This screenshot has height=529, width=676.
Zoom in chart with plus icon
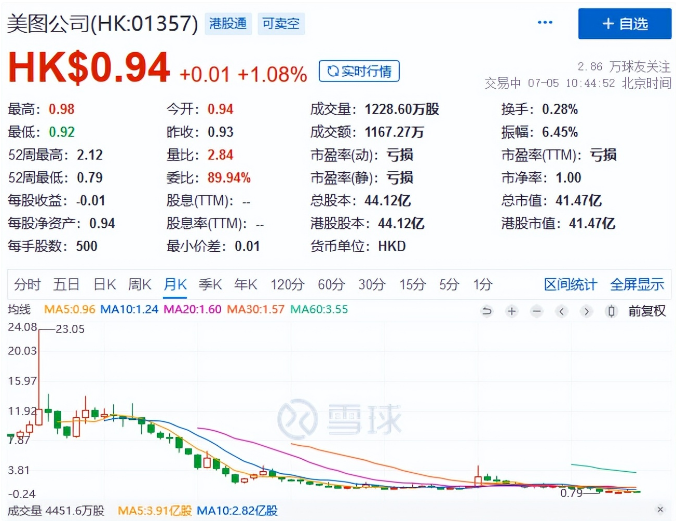click(x=512, y=311)
